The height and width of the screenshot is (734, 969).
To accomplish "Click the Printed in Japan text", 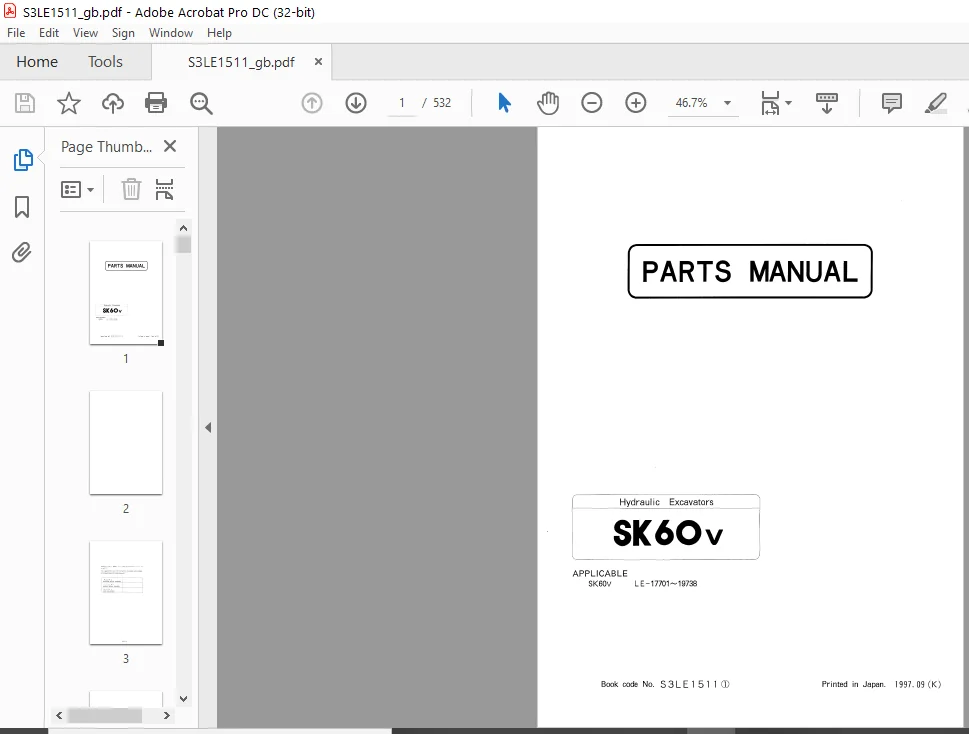I will (x=853, y=684).
